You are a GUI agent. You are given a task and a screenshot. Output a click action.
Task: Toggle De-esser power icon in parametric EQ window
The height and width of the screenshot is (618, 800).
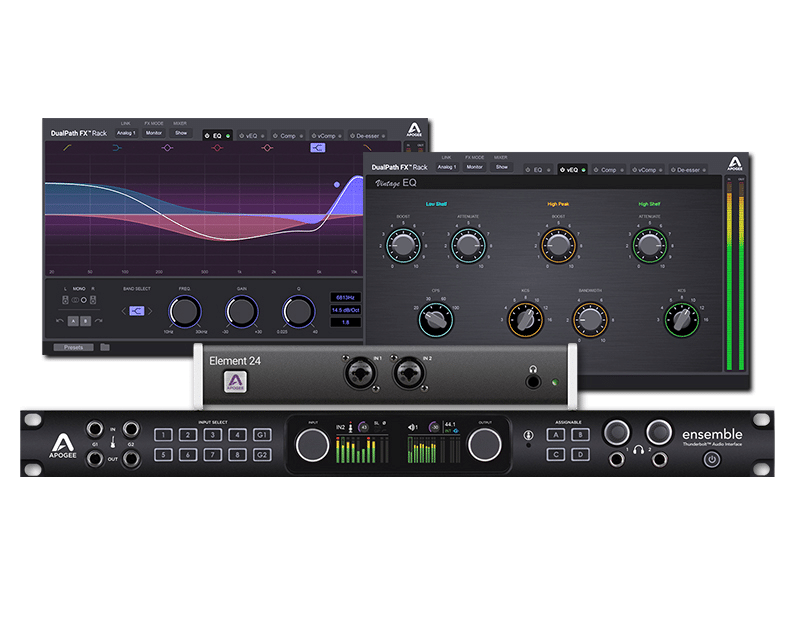click(x=352, y=136)
